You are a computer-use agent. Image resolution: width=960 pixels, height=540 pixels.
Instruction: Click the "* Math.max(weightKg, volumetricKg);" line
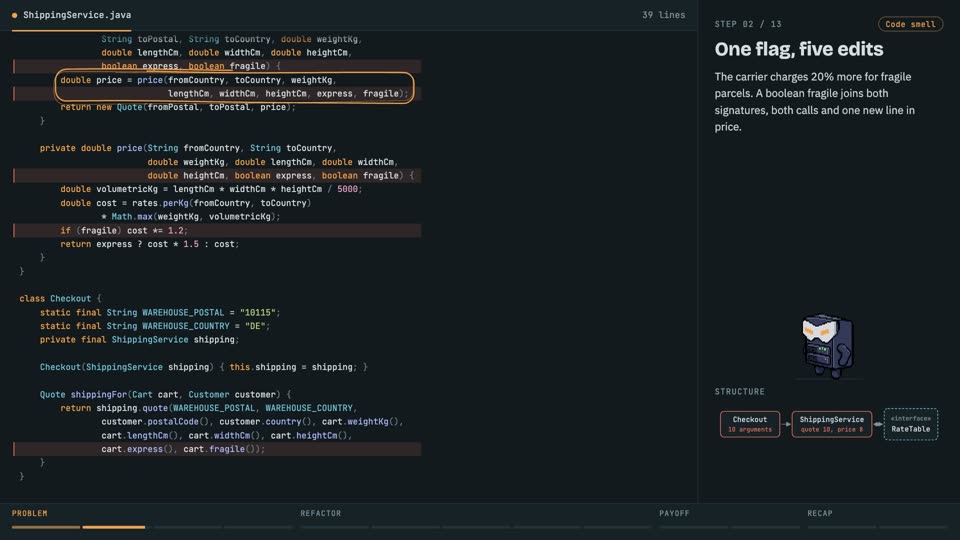pos(190,216)
